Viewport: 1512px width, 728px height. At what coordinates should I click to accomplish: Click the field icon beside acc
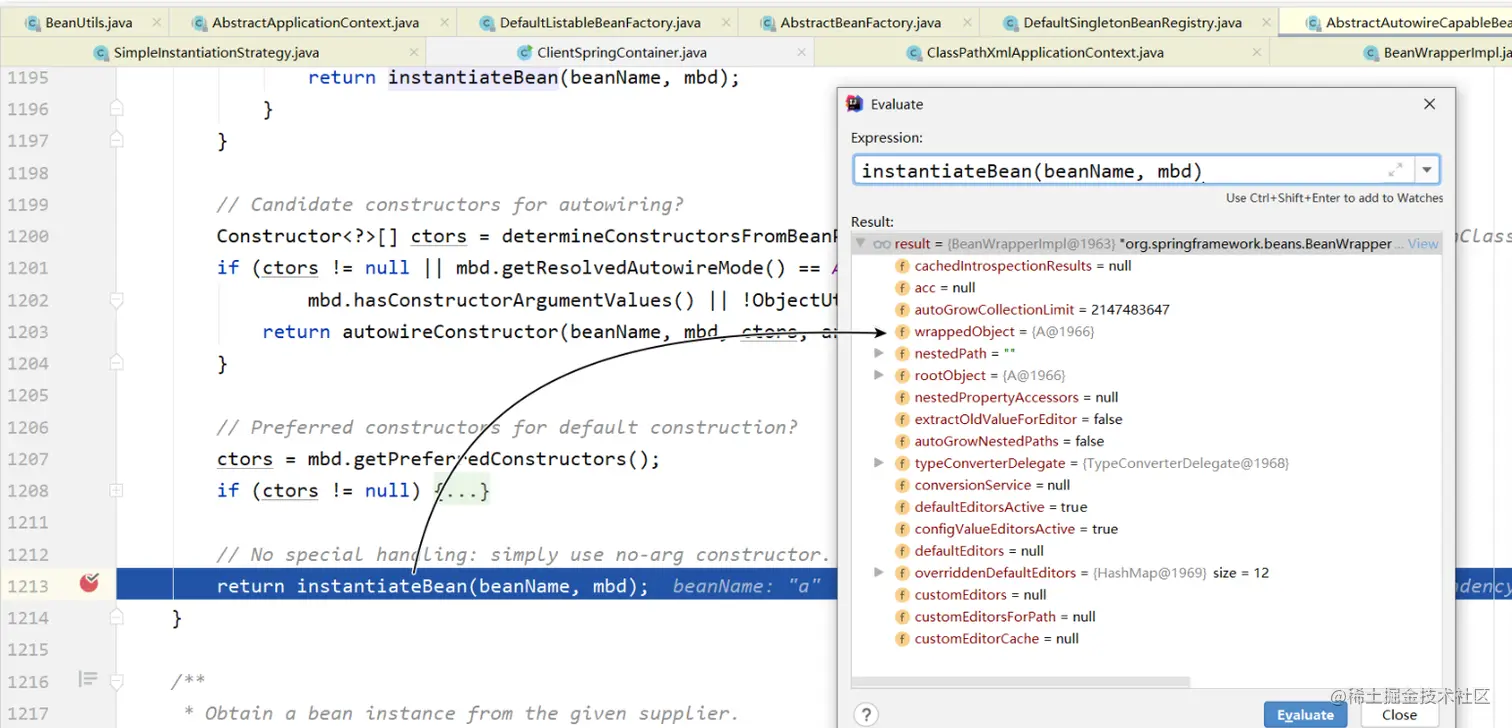click(902, 288)
